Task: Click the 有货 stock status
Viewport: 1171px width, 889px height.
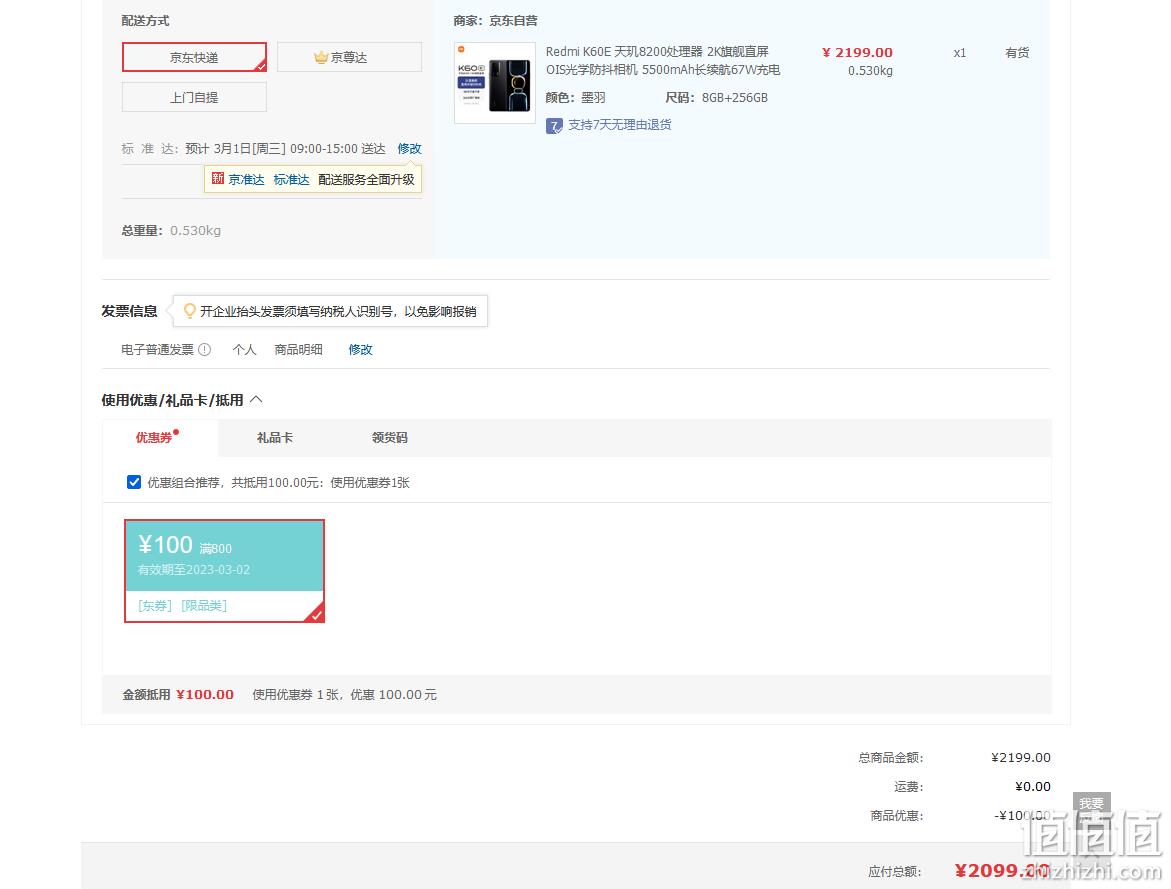Action: (x=1017, y=53)
